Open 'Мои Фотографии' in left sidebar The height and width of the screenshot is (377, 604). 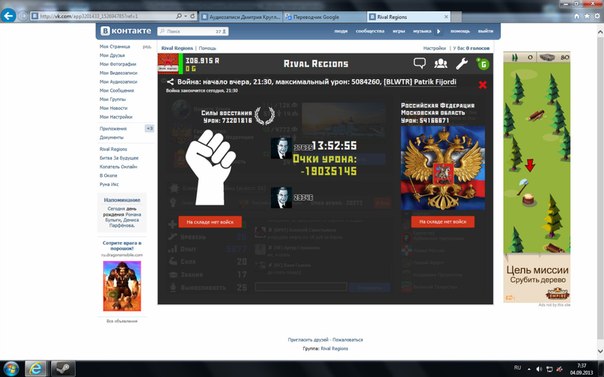[x=117, y=64]
